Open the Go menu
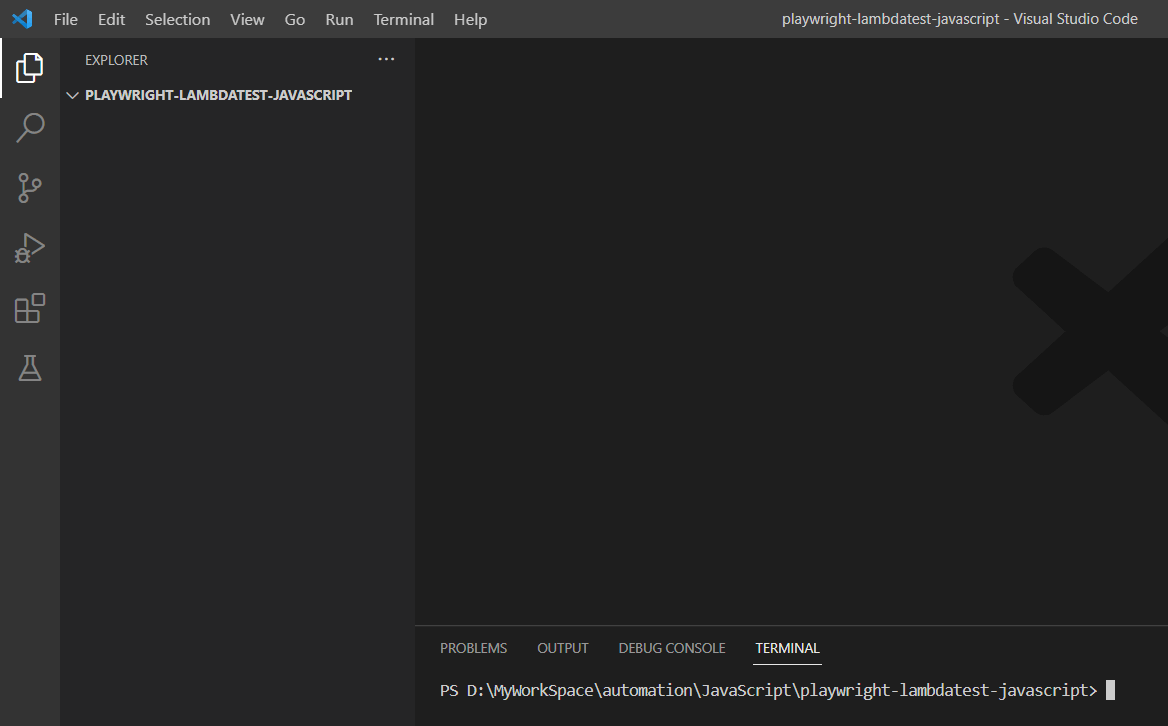This screenshot has height=726, width=1168. (x=294, y=19)
